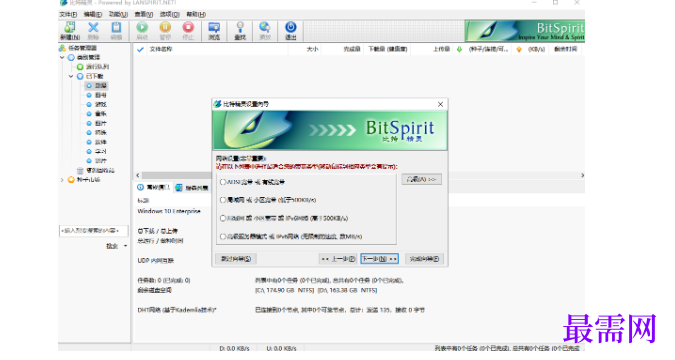Image resolution: width=675 pixels, height=360 pixels.
Task: Click the size (大小) column header
Action: pos(313,50)
